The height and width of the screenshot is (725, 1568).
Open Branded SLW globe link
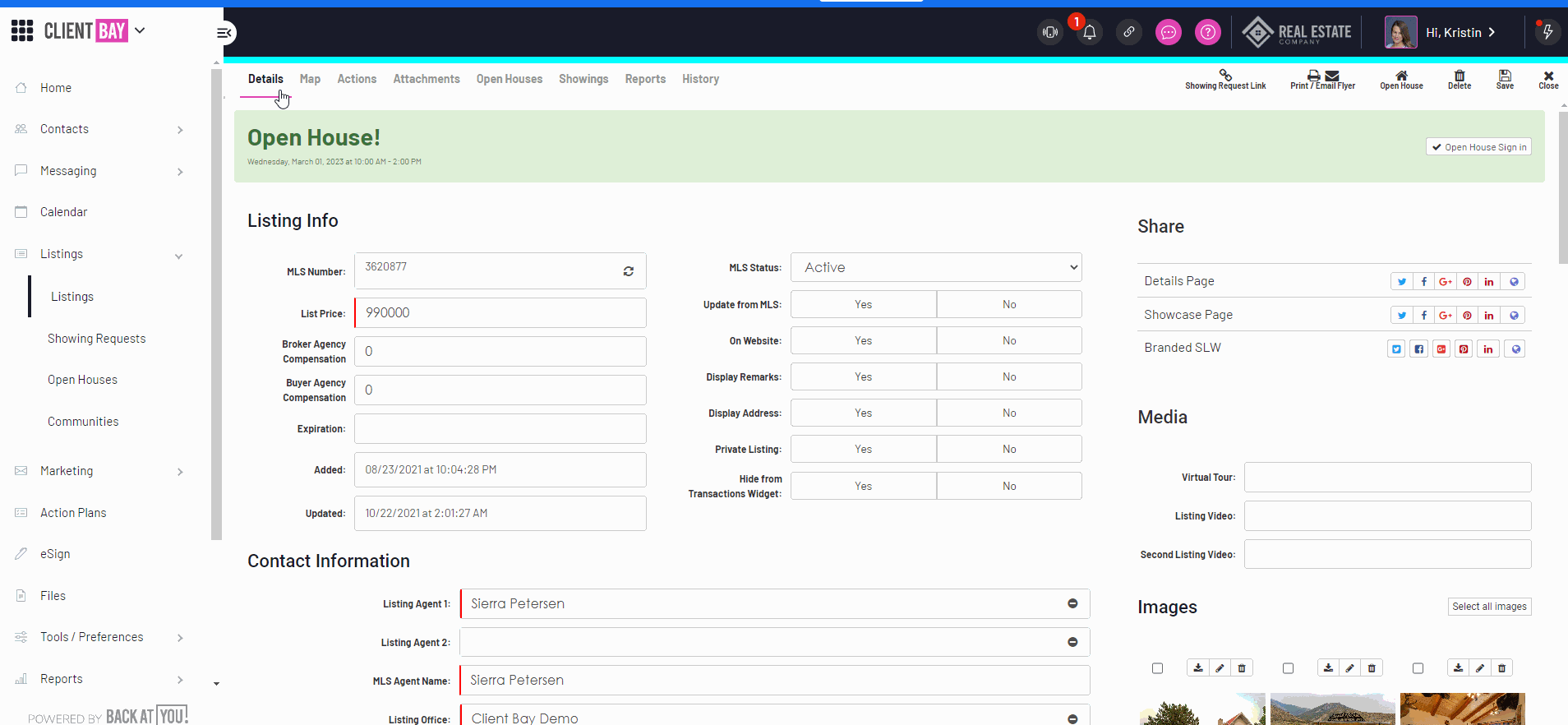pyautogui.click(x=1515, y=349)
